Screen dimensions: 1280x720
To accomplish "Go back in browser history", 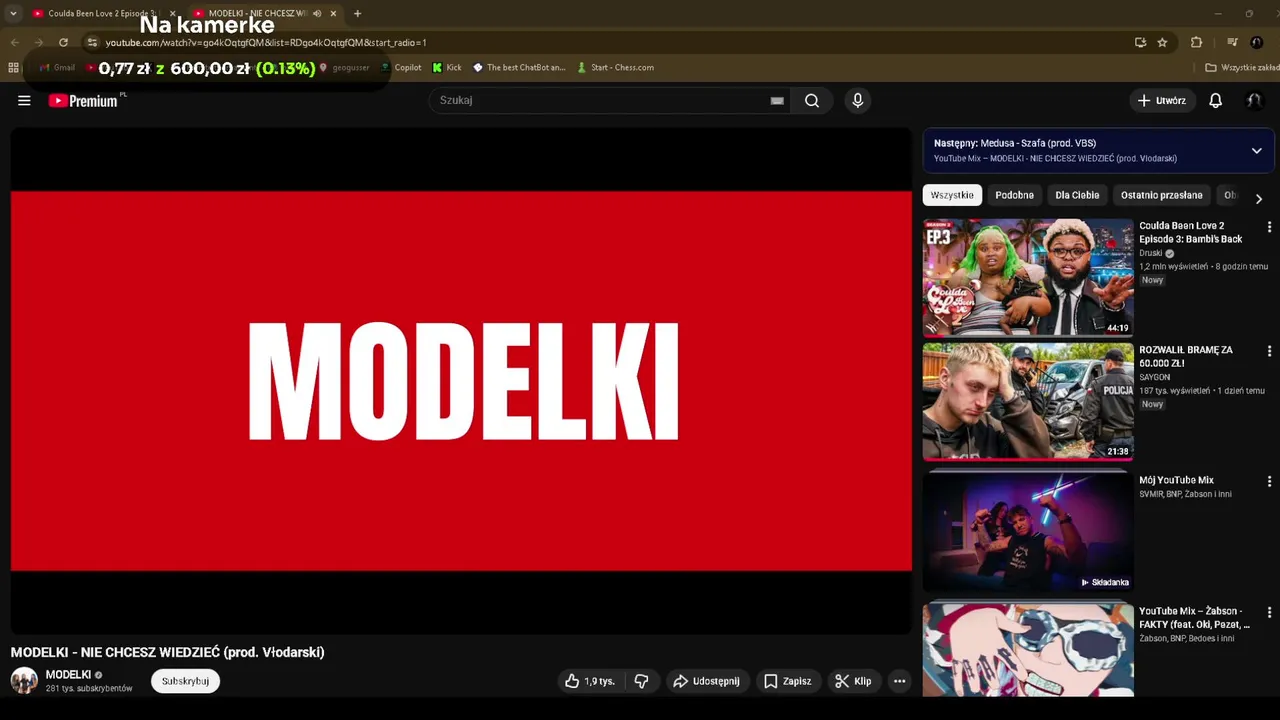I will tap(14, 42).
